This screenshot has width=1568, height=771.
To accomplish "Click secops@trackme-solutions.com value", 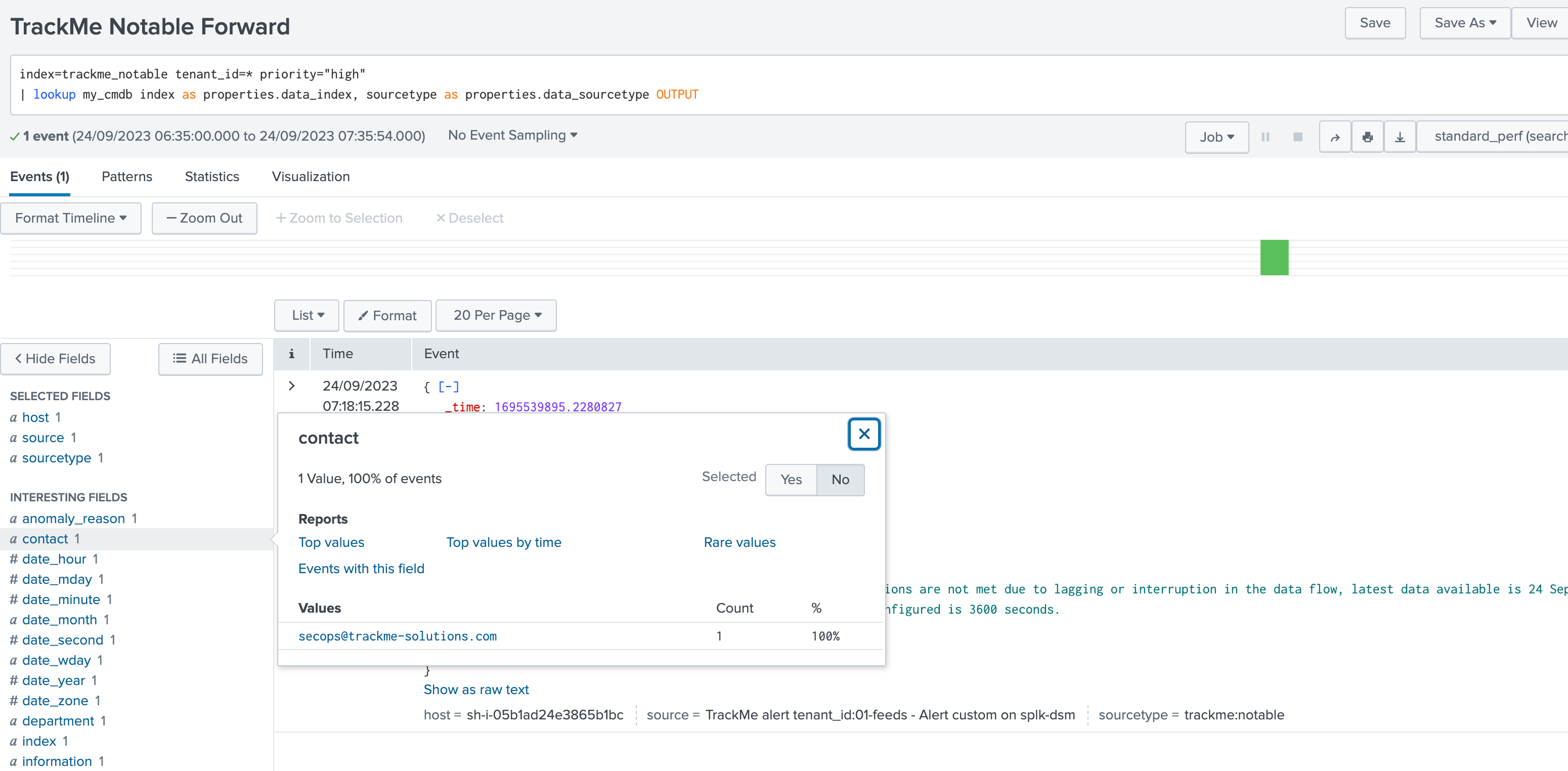I will pos(397,636).
